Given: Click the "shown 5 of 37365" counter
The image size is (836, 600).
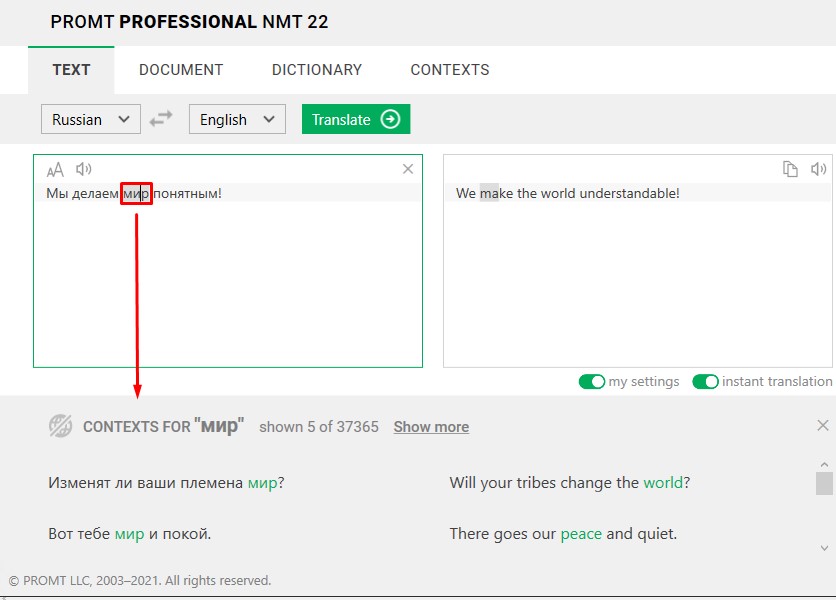Looking at the screenshot, I should click(x=319, y=427).
